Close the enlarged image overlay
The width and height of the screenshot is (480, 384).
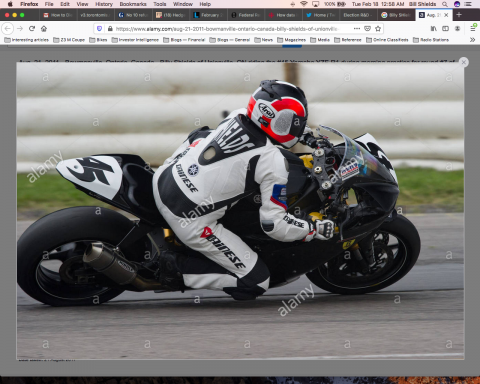coord(463,62)
